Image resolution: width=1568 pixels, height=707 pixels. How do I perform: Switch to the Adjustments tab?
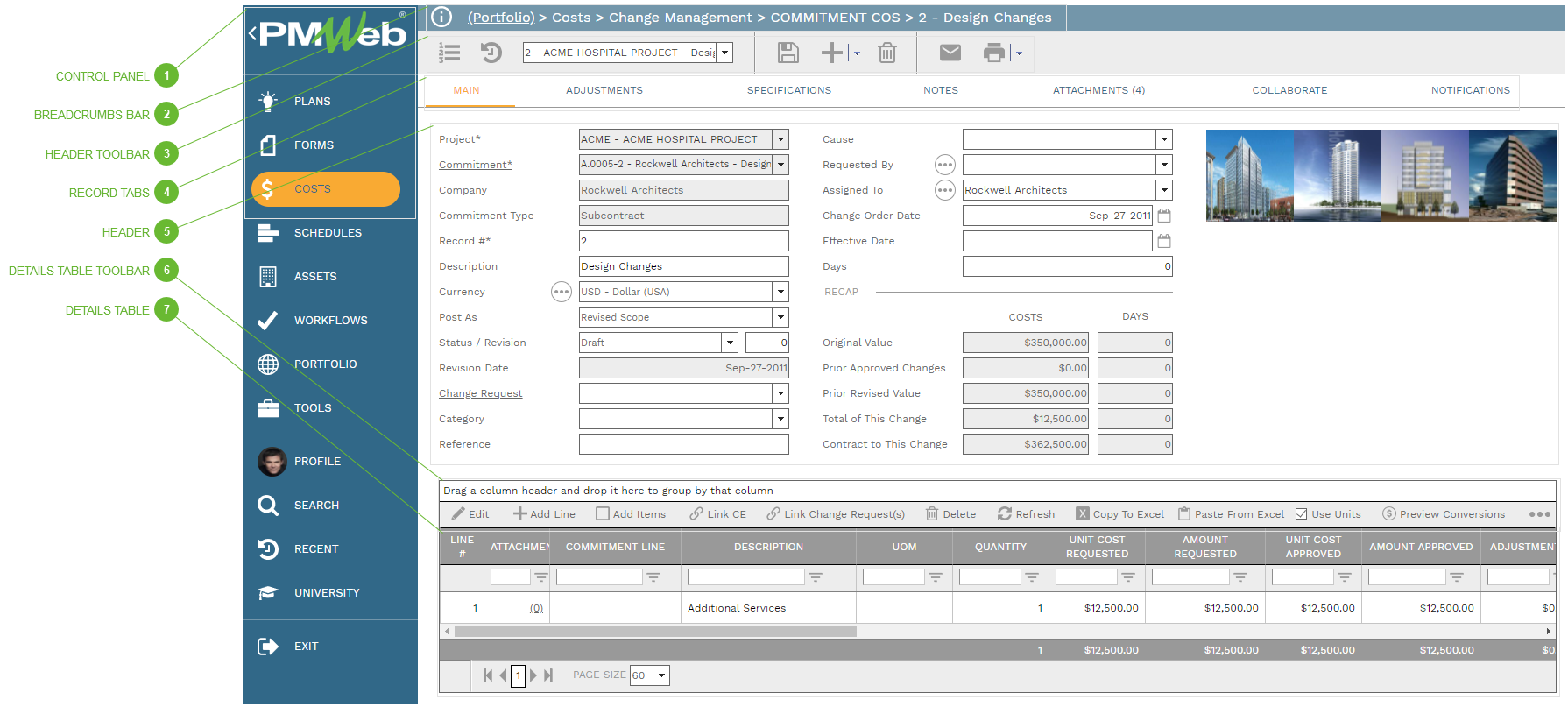pos(604,90)
